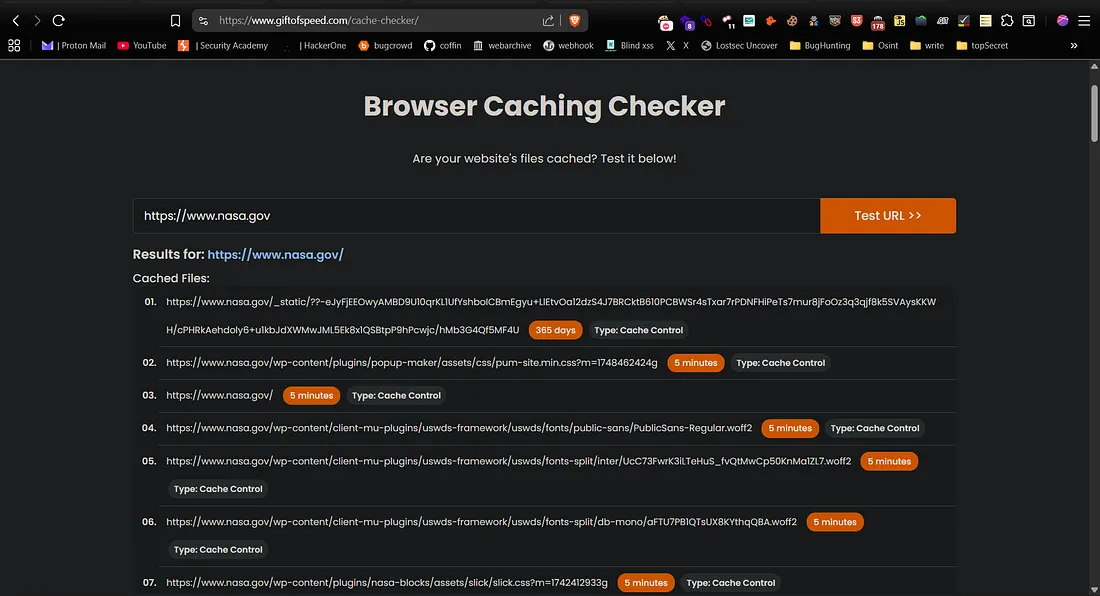This screenshot has height=596, width=1100.
Task: Open site settings icon in address bar
Action: click(203, 21)
